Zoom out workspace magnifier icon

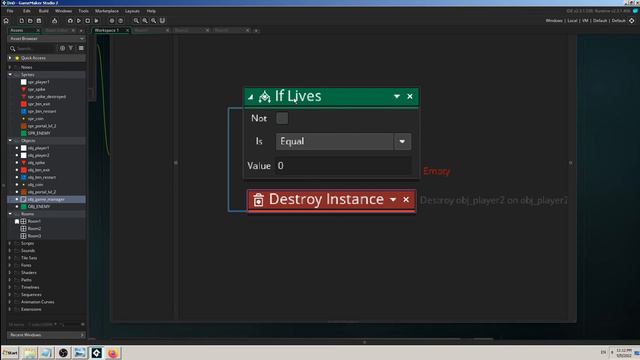[136, 20]
